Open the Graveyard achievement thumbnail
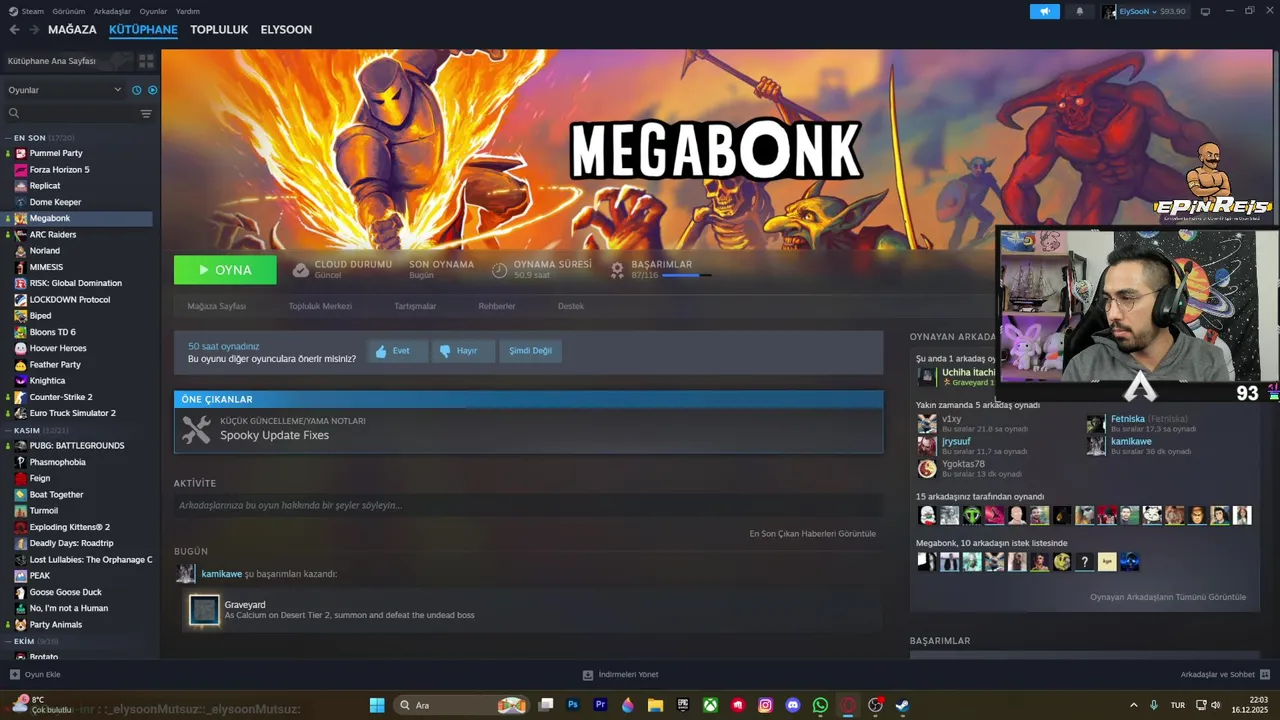Image resolution: width=1280 pixels, height=720 pixels. pyautogui.click(x=204, y=610)
